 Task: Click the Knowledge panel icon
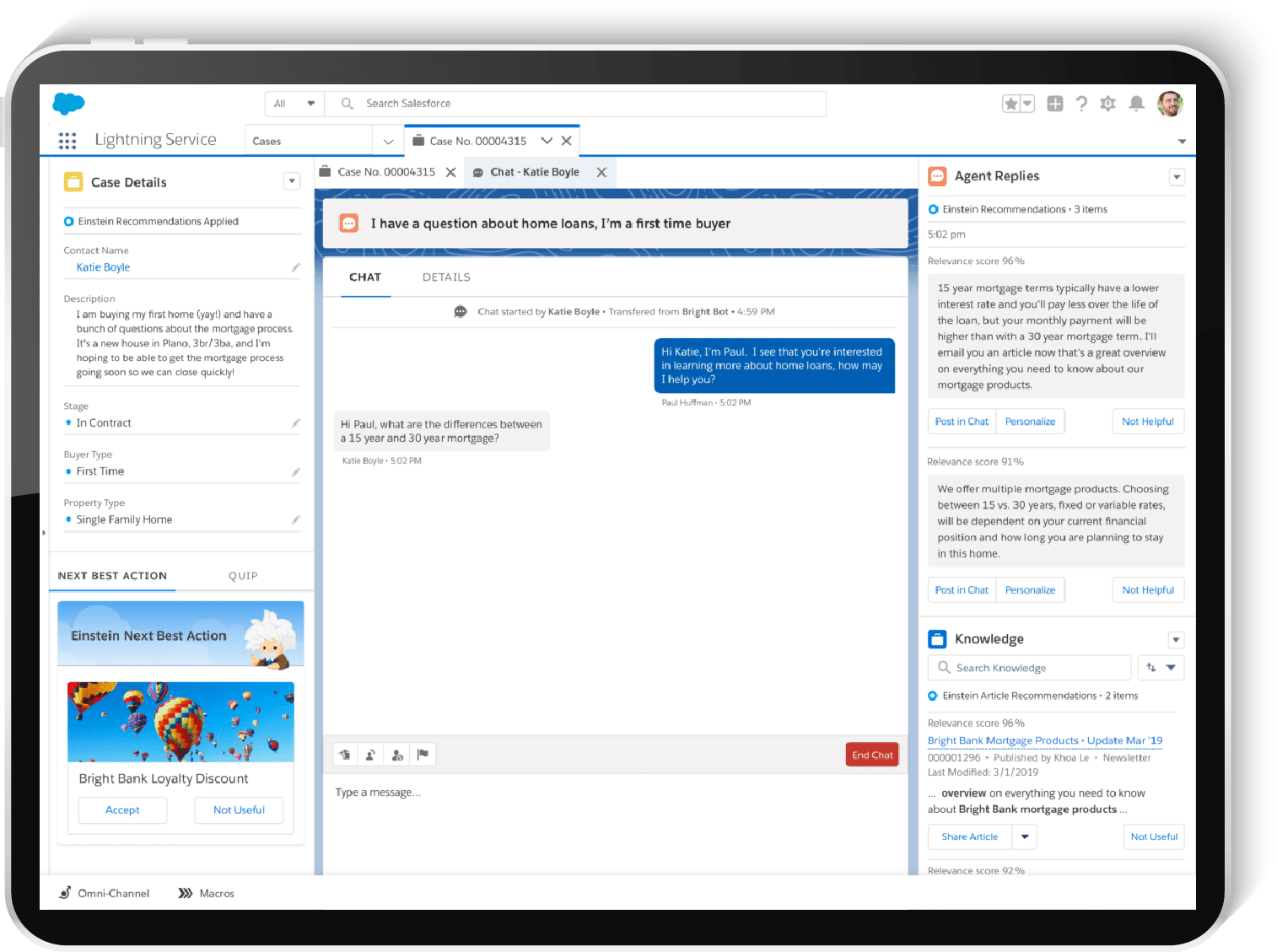tap(937, 639)
